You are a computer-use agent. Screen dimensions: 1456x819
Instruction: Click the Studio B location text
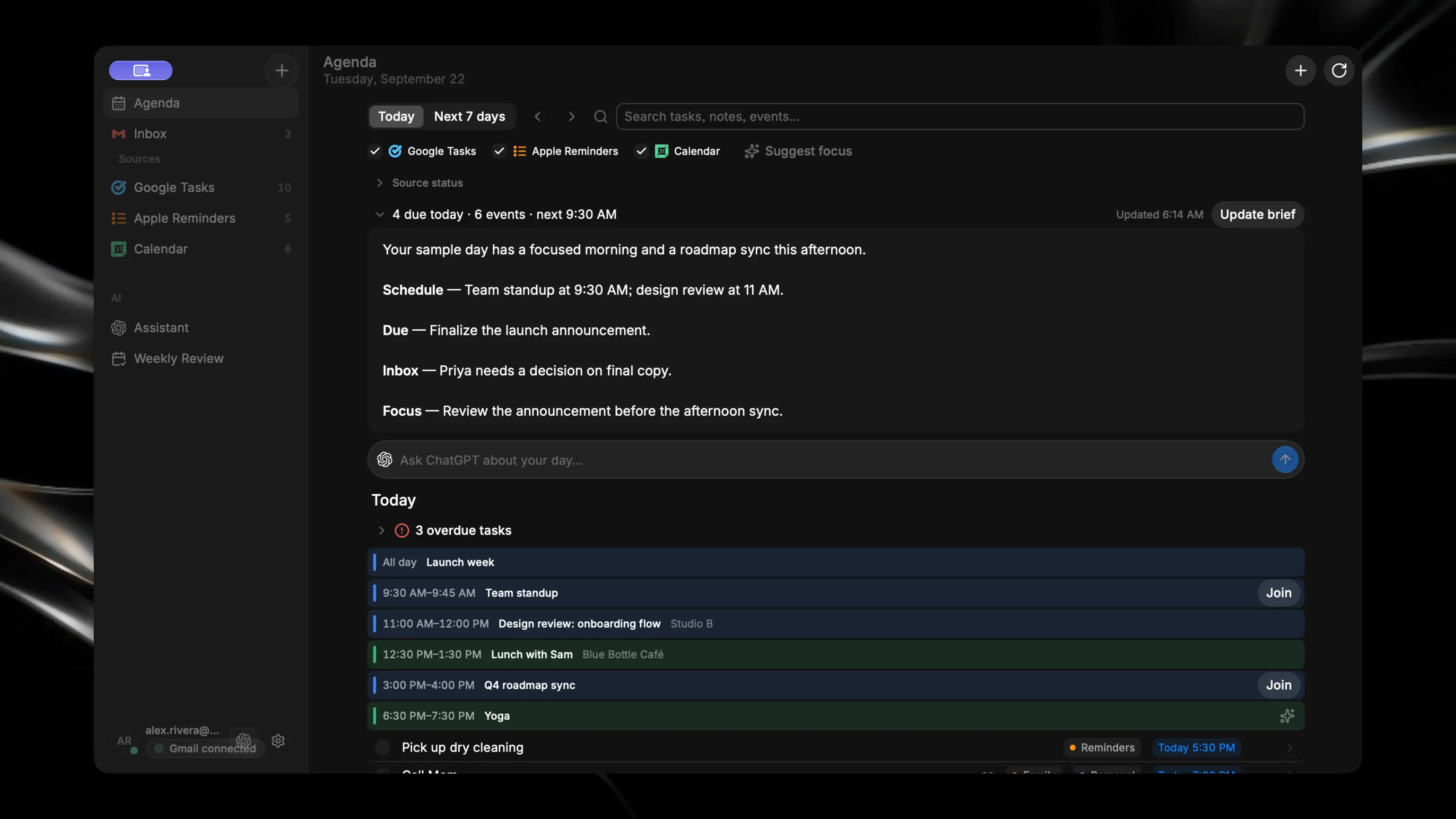[x=691, y=623]
